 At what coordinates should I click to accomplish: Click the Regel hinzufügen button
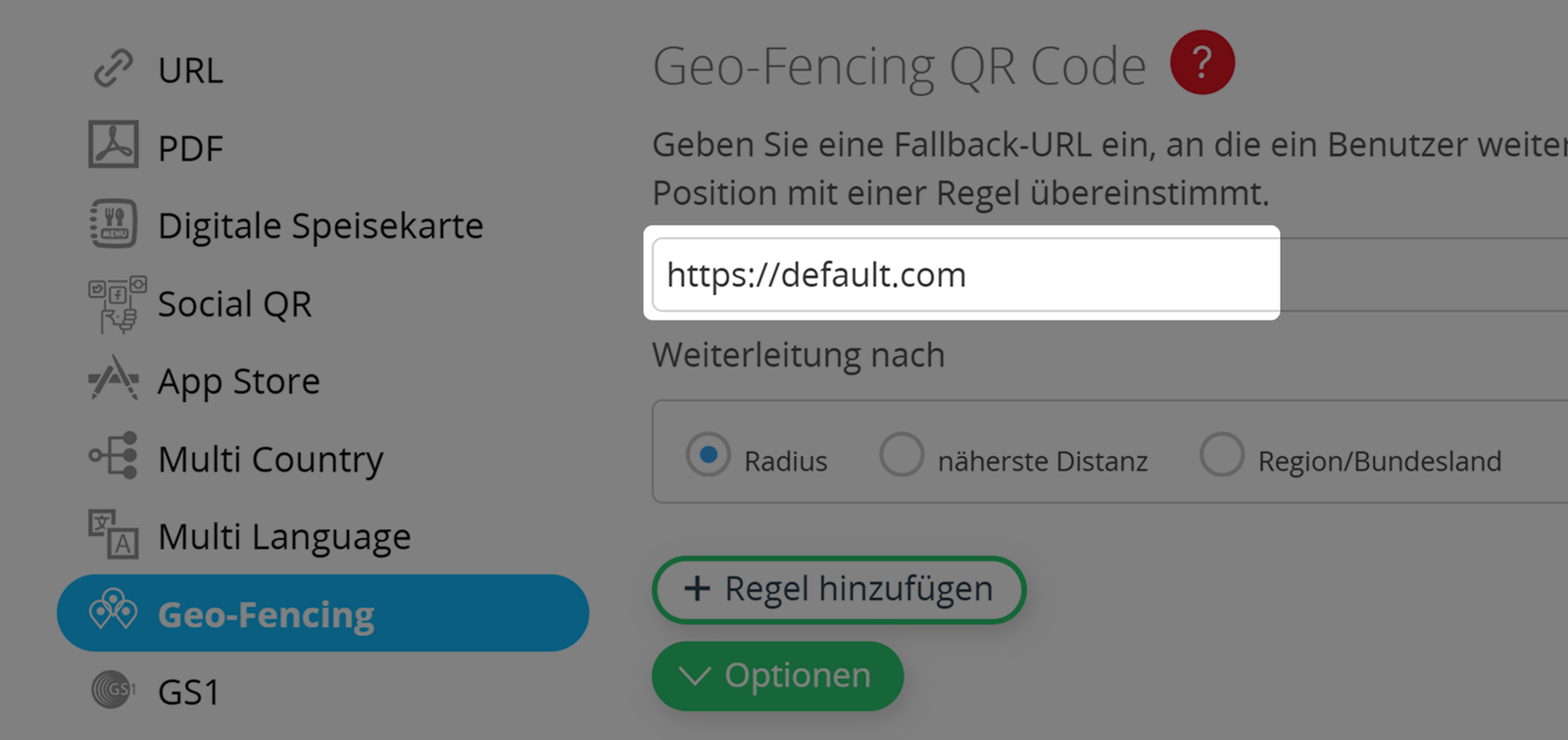click(x=838, y=589)
